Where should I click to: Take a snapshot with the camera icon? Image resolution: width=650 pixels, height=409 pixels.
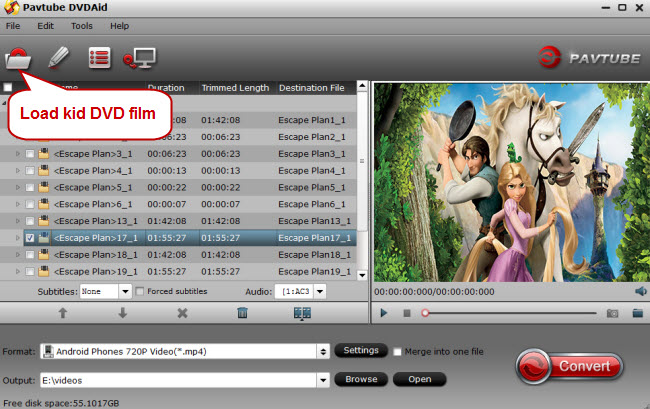[612, 313]
